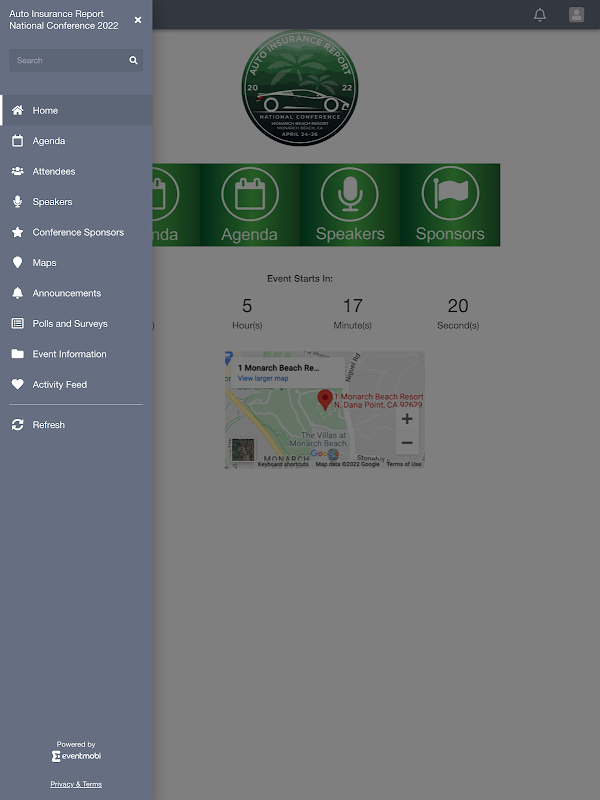Select Home menu item
Screen dimensions: 600x800
[76, 110]
